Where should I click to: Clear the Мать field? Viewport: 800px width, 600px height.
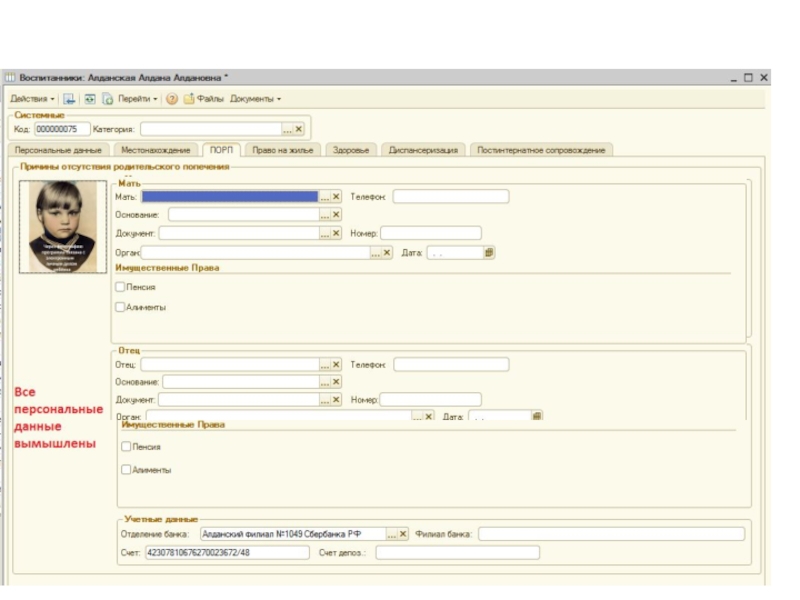[x=336, y=197]
